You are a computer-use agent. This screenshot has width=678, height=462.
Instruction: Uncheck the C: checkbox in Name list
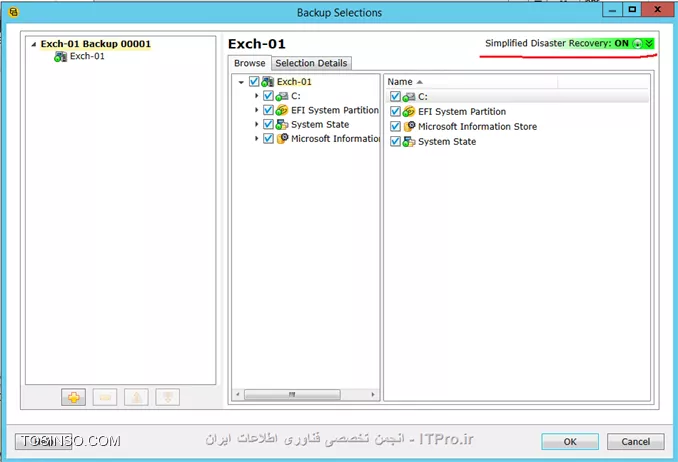tap(395, 96)
